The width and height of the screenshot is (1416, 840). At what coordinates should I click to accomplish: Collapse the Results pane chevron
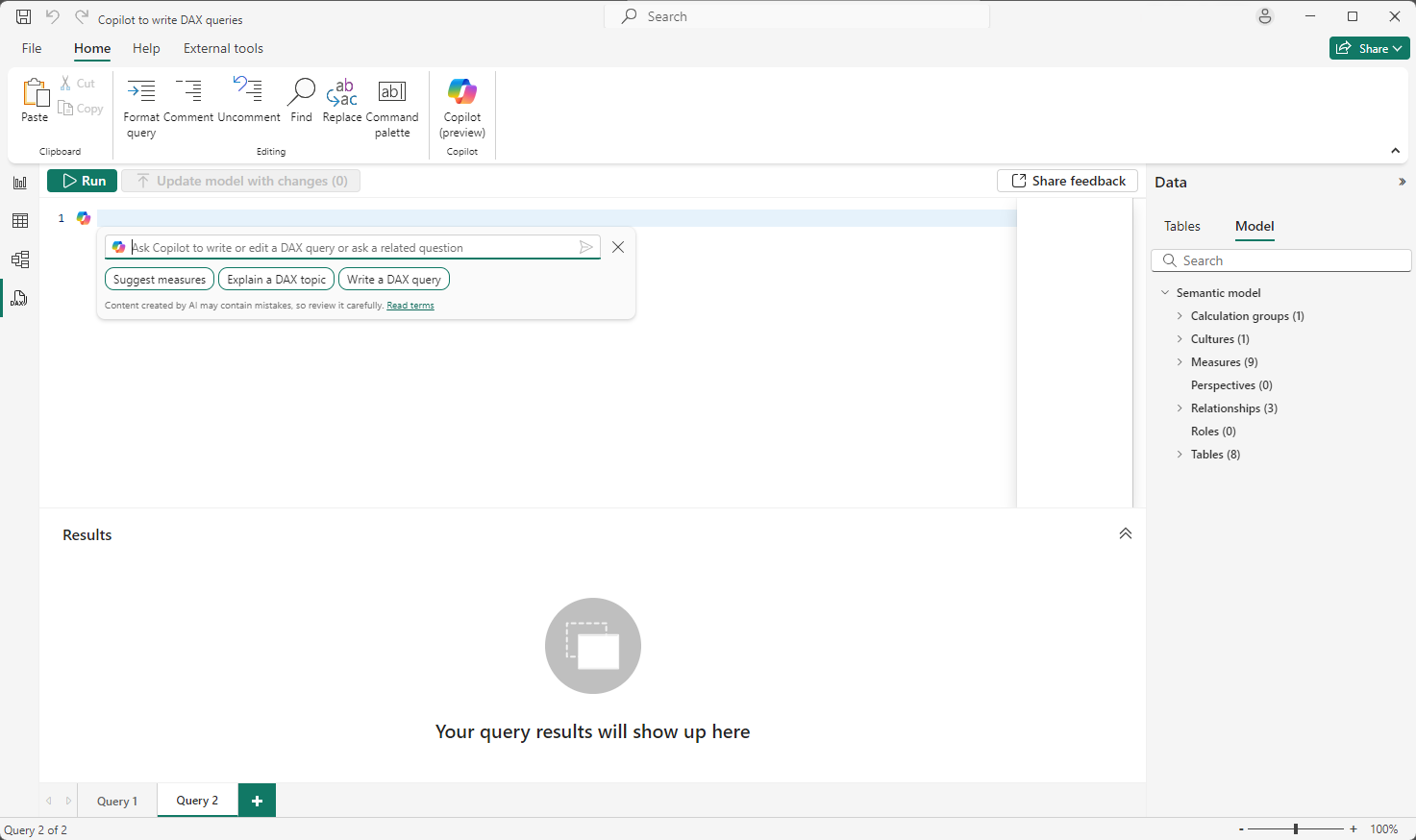(1125, 534)
